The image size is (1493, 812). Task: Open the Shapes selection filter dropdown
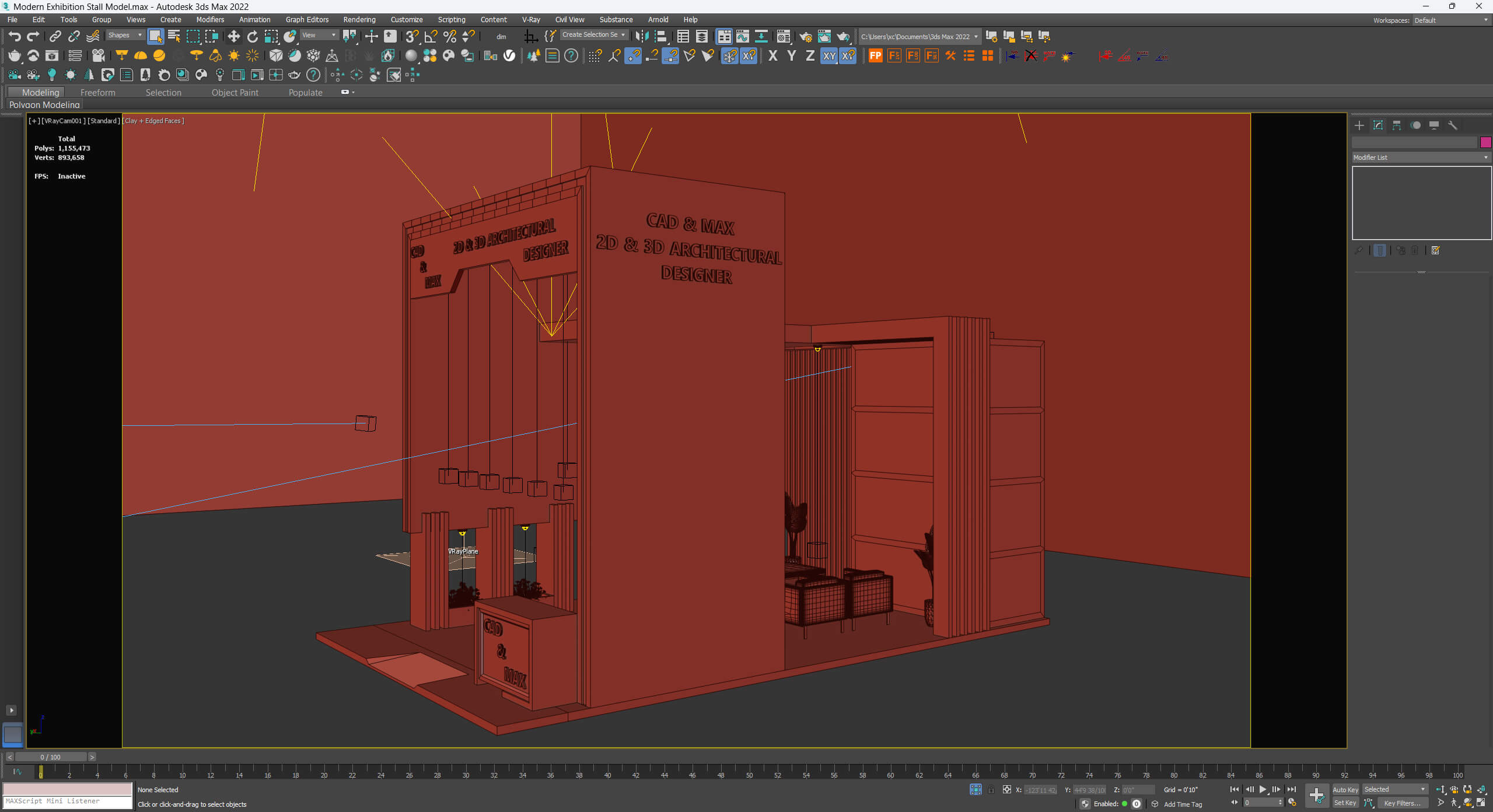[125, 35]
